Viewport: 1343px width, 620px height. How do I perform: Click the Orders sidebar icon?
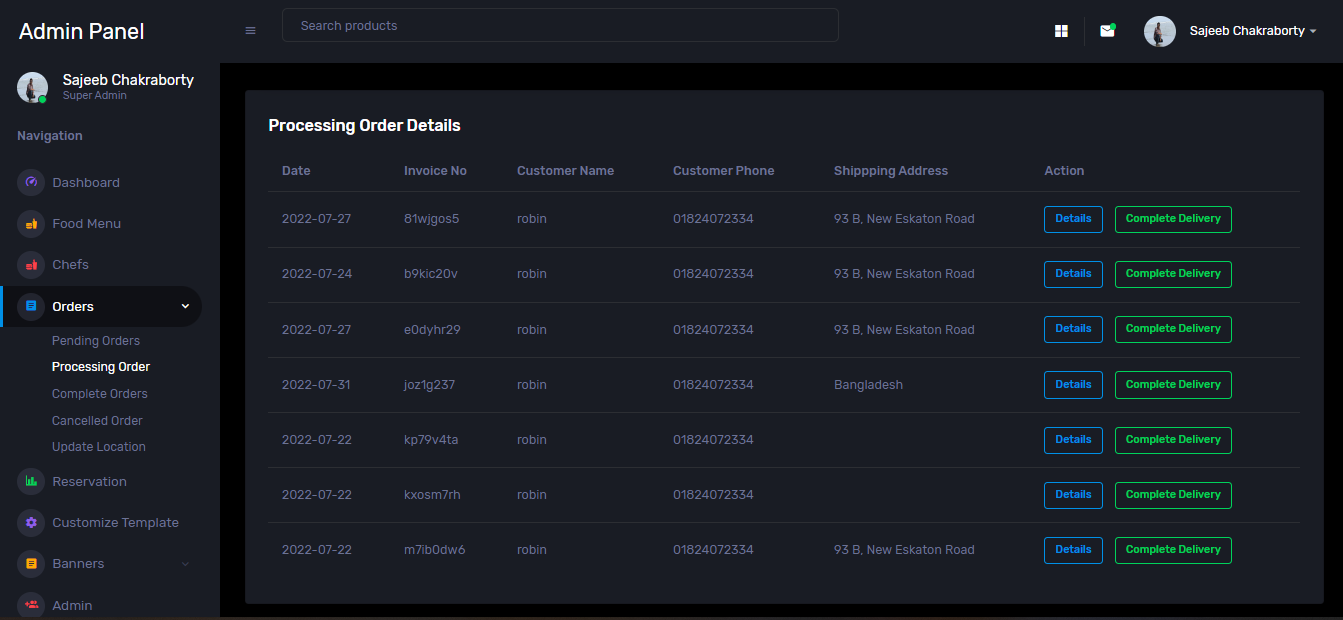click(x=31, y=306)
